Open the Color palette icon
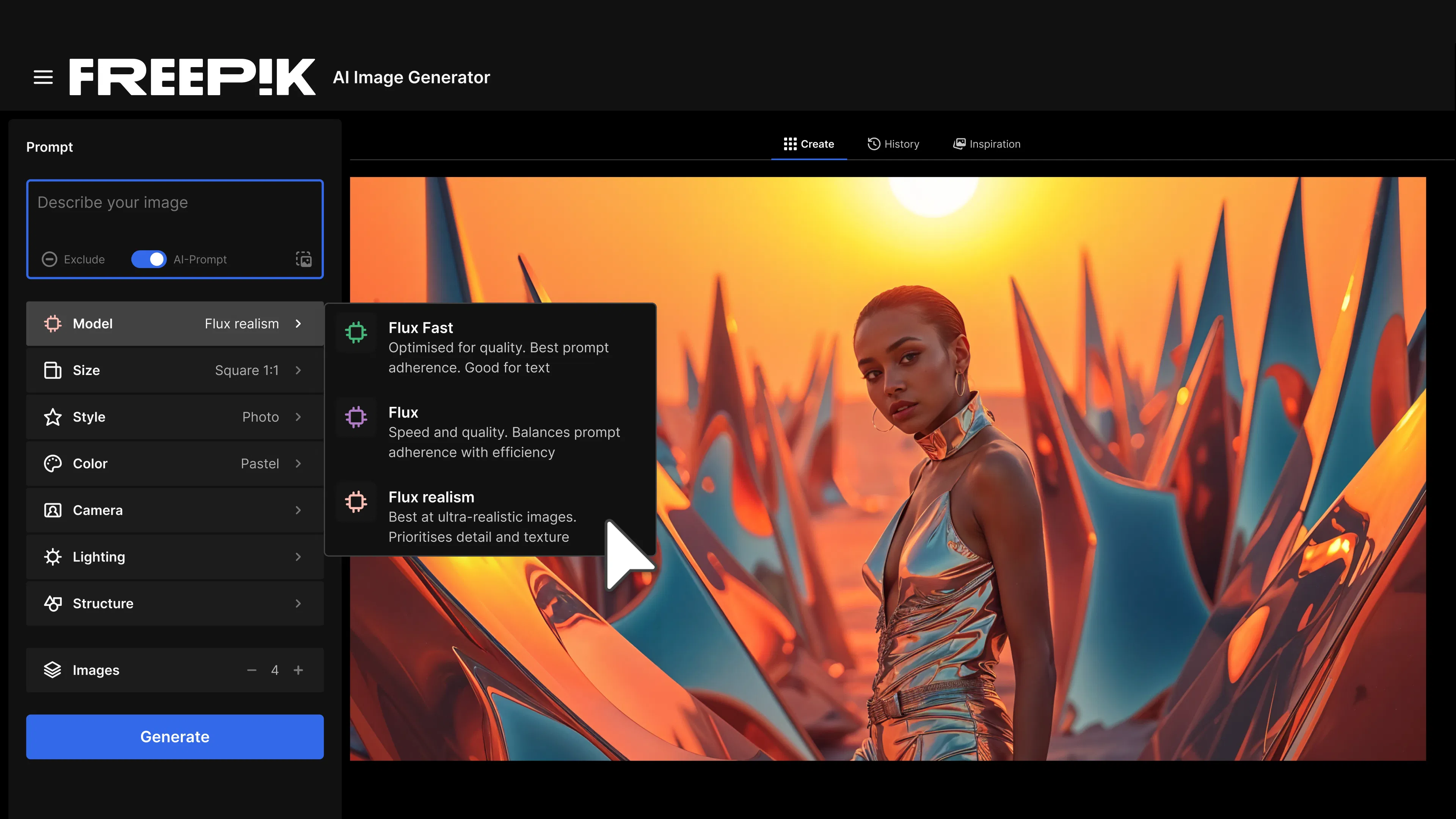This screenshot has height=819, width=1456. pos(53,463)
